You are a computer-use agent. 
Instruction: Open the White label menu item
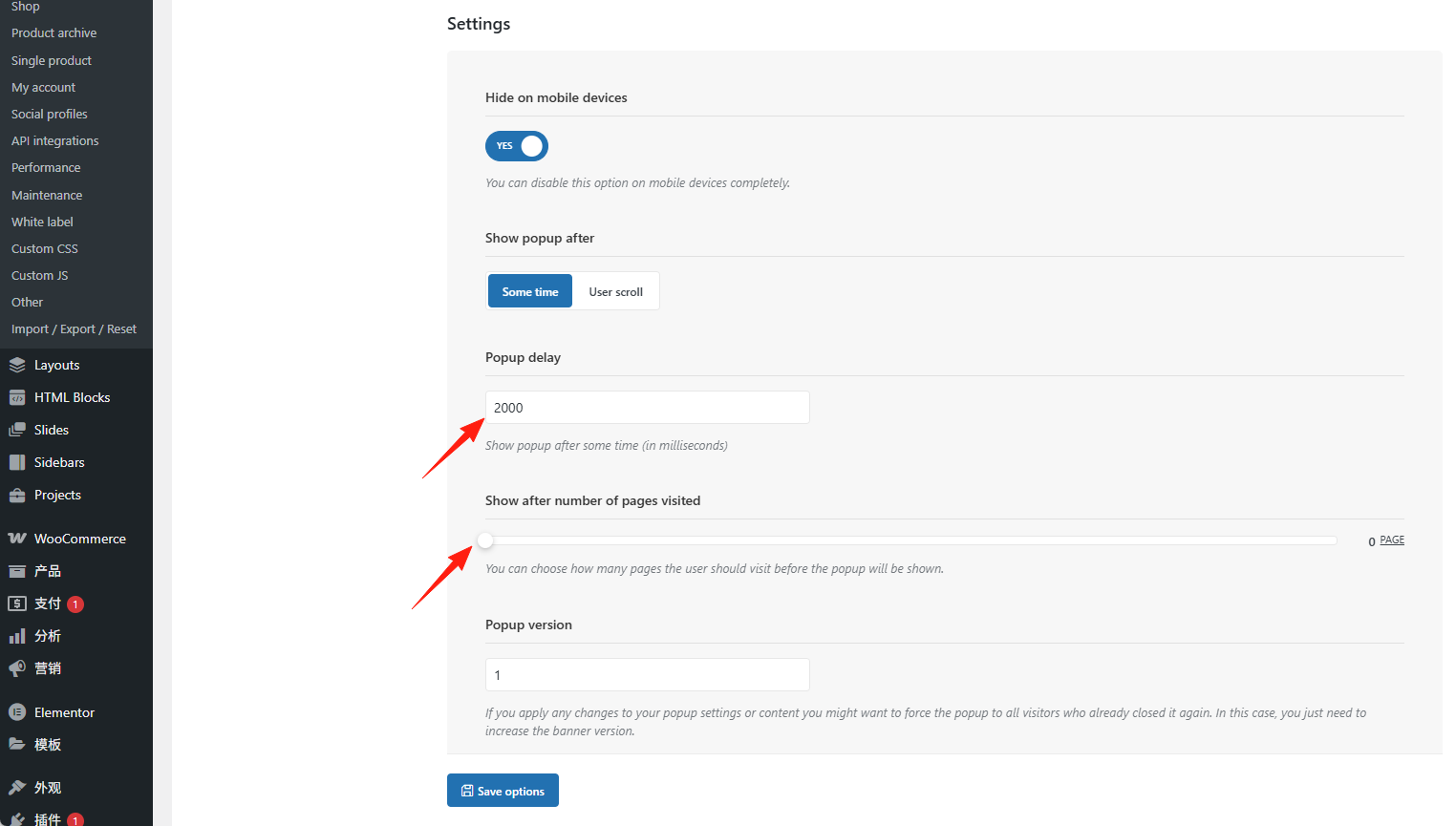point(42,222)
